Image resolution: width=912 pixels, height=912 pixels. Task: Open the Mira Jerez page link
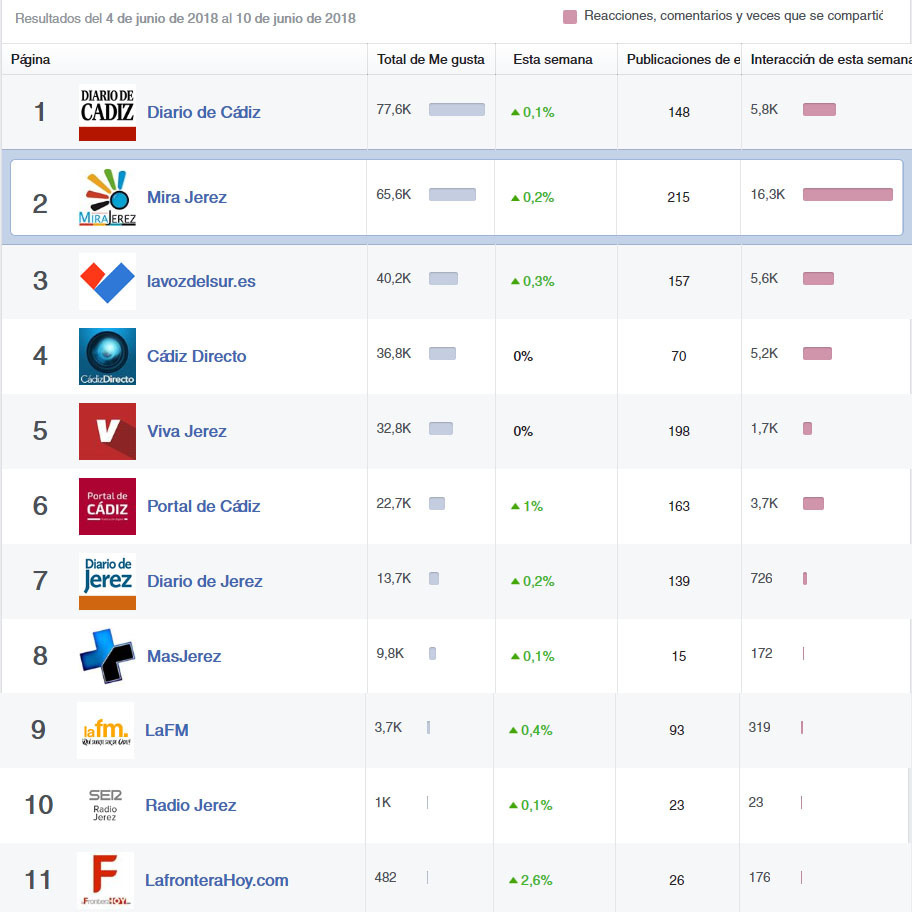click(x=186, y=197)
